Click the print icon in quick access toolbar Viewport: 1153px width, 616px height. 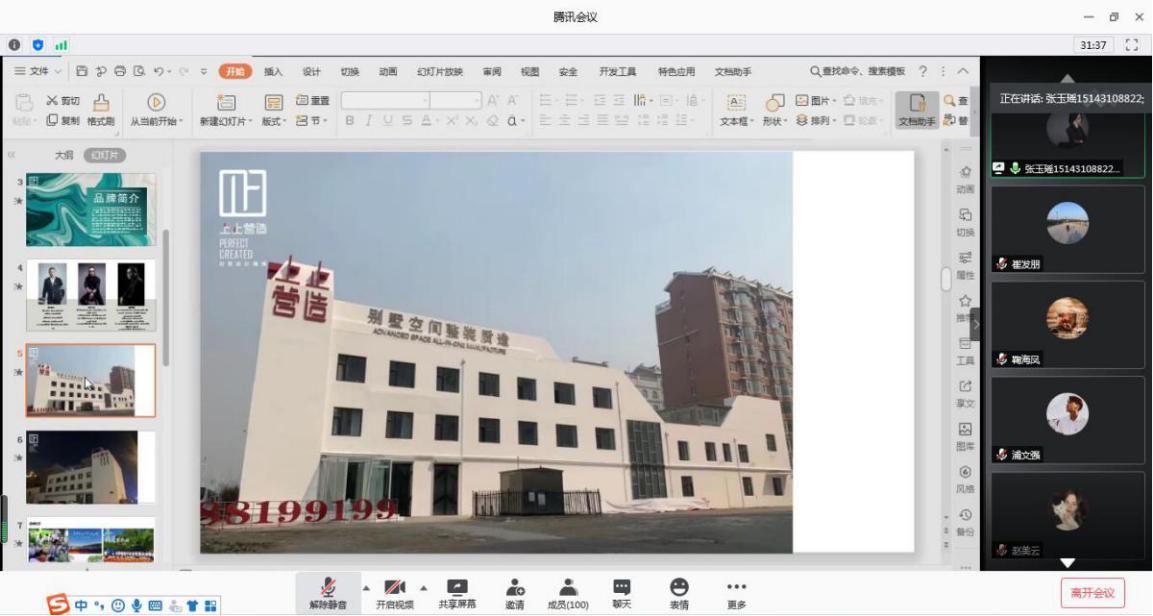(120, 71)
